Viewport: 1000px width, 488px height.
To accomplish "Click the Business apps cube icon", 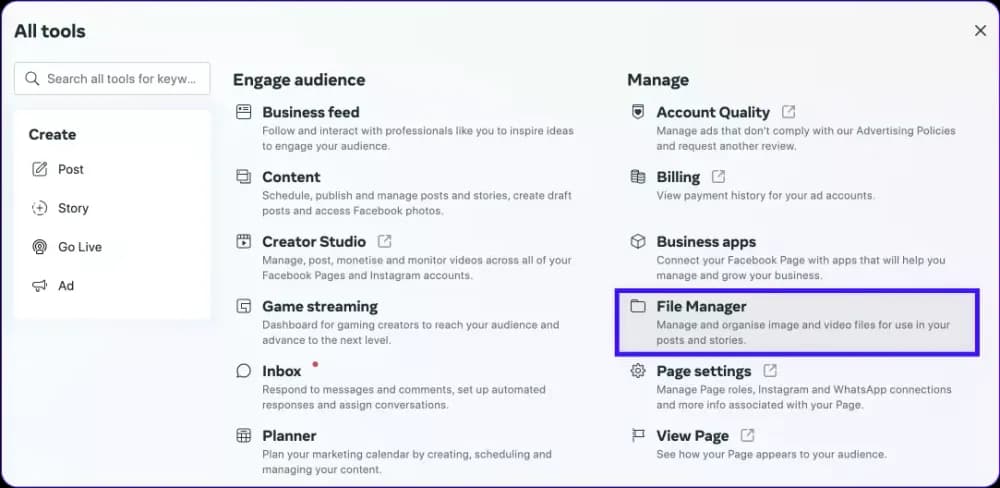I will (637, 241).
